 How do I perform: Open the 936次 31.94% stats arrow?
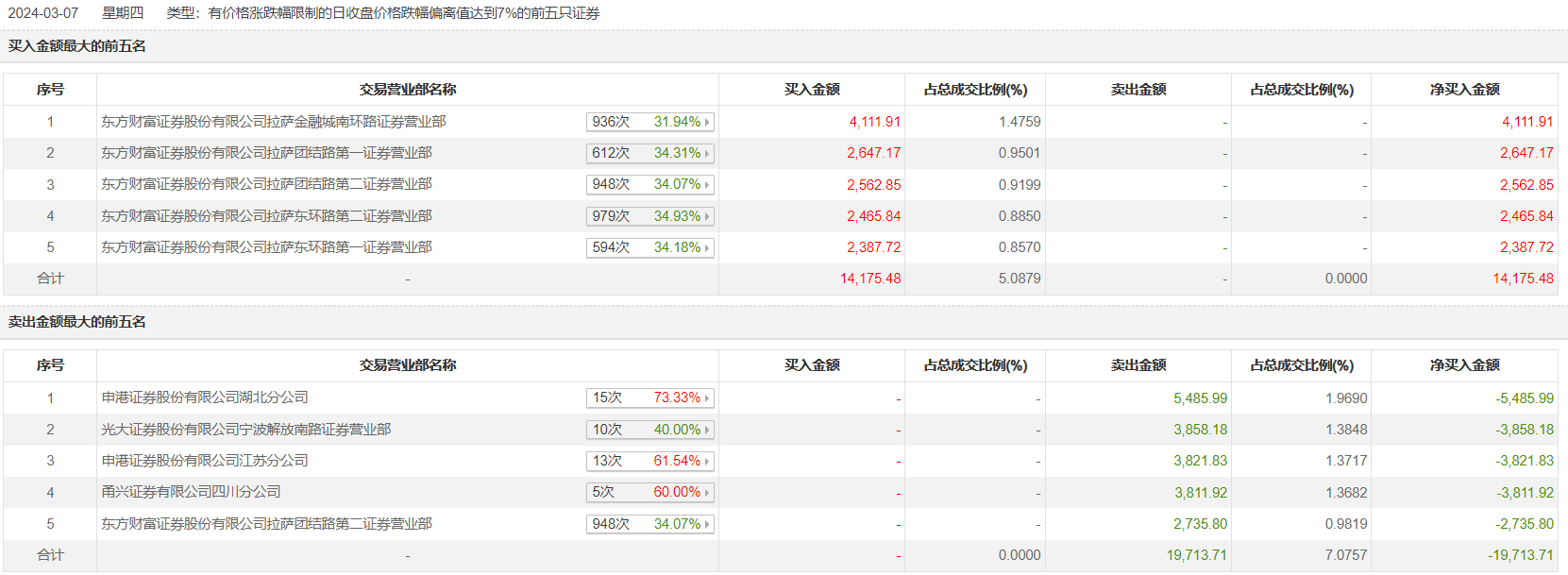(x=707, y=122)
